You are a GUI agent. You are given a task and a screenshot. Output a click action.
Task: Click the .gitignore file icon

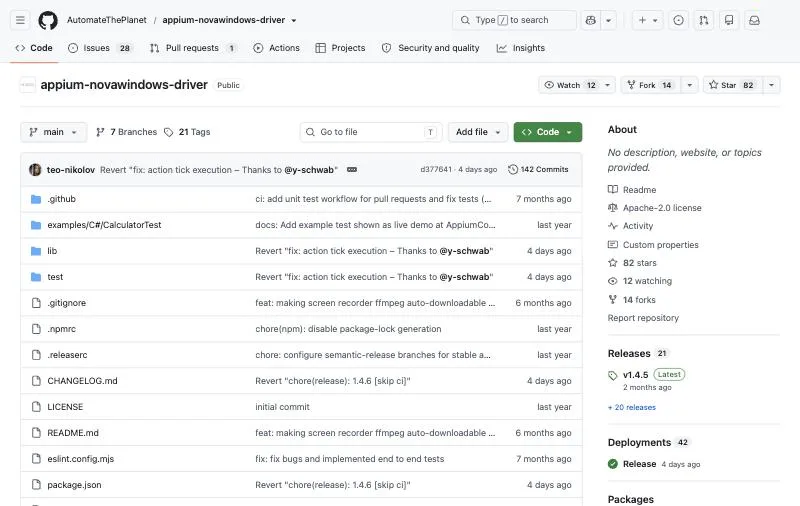36,303
